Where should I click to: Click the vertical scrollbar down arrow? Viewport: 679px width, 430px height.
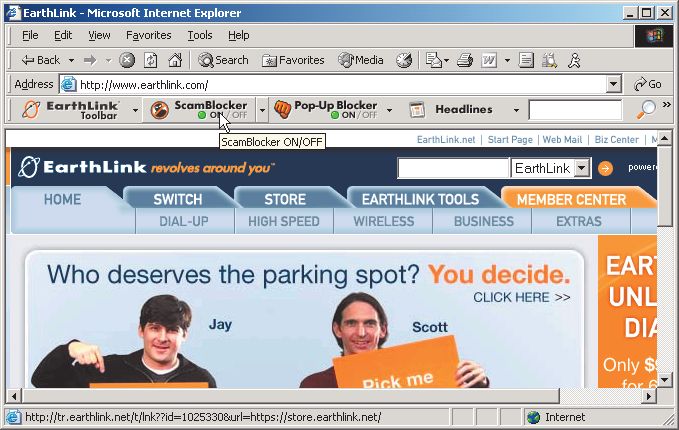(x=664, y=380)
